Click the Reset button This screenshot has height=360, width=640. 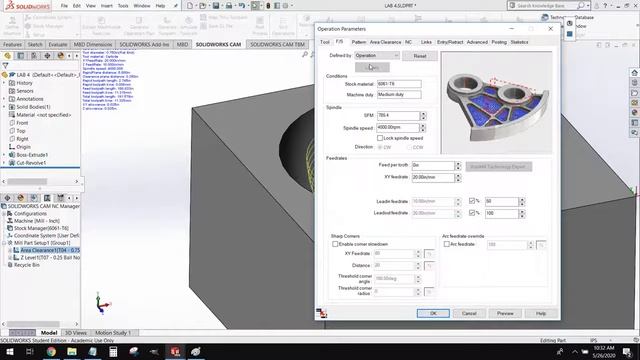420,56
